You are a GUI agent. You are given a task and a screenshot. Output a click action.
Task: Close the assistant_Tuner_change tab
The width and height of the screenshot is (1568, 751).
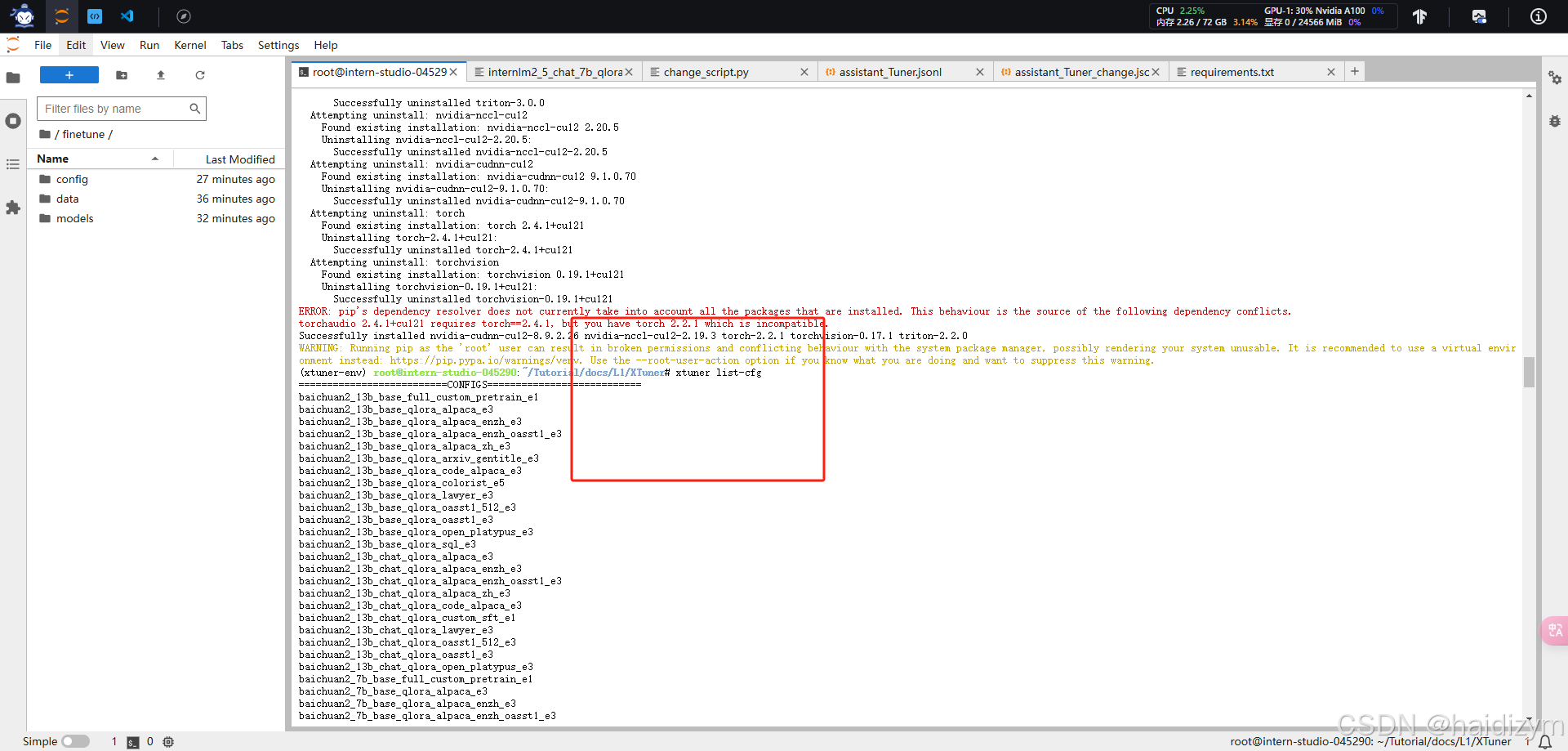[1156, 72]
